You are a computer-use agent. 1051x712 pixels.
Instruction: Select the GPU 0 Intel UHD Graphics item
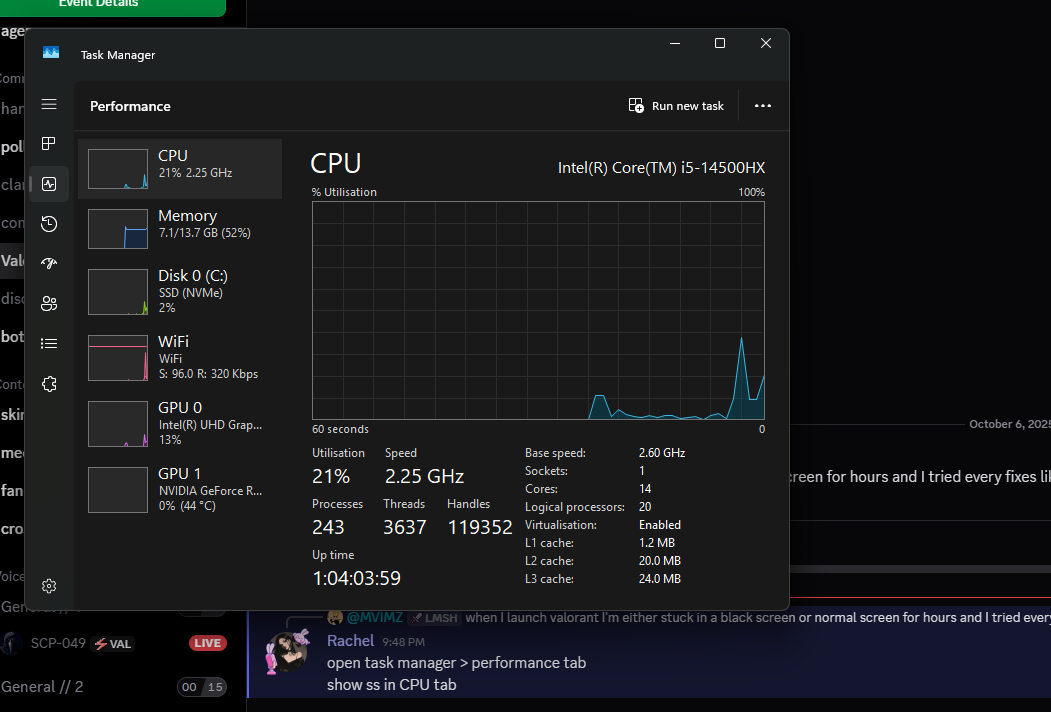tap(180, 423)
